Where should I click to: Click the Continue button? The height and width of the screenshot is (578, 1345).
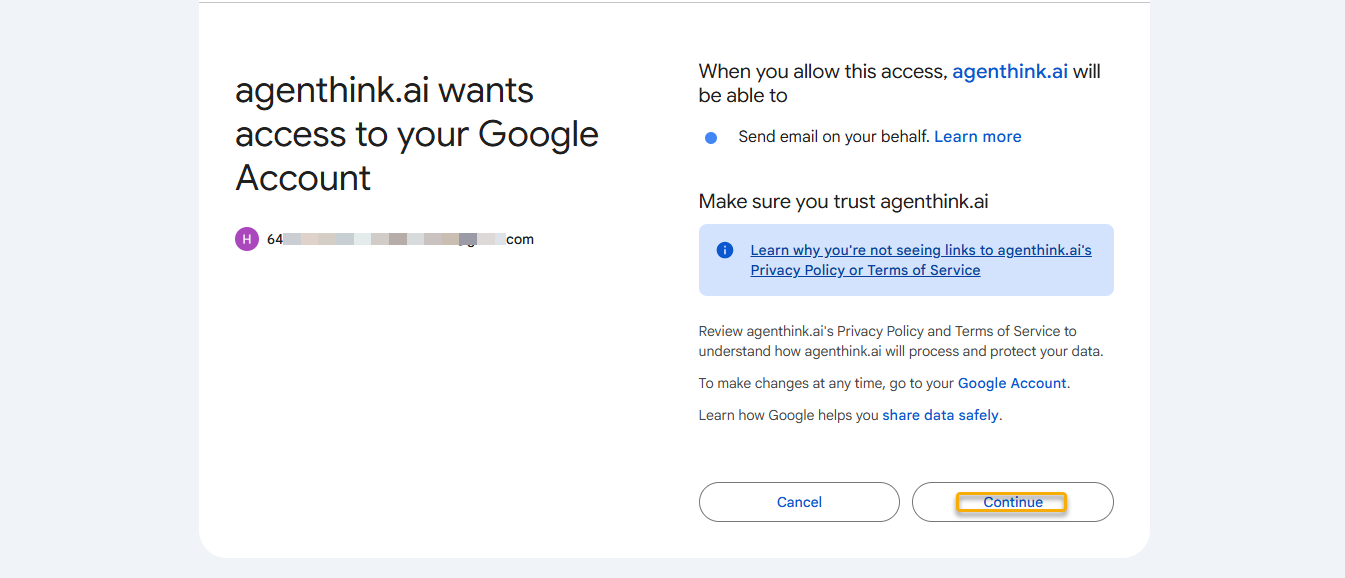pyautogui.click(x=1012, y=502)
